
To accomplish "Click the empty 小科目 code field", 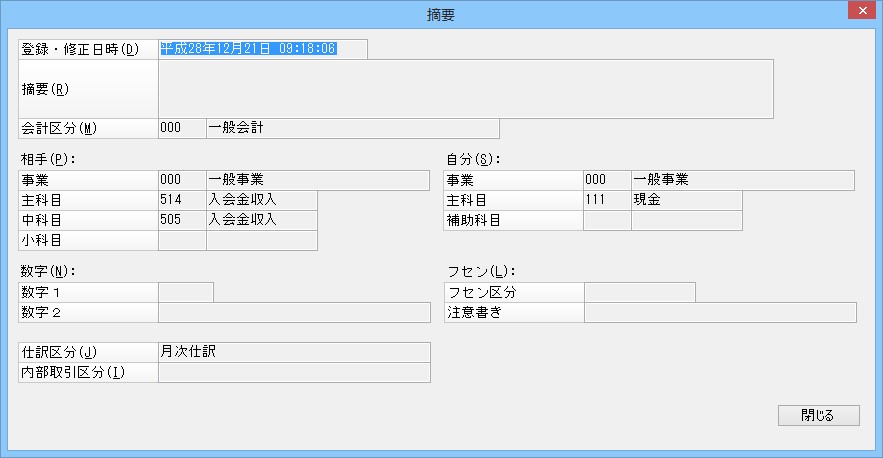I will coord(182,240).
